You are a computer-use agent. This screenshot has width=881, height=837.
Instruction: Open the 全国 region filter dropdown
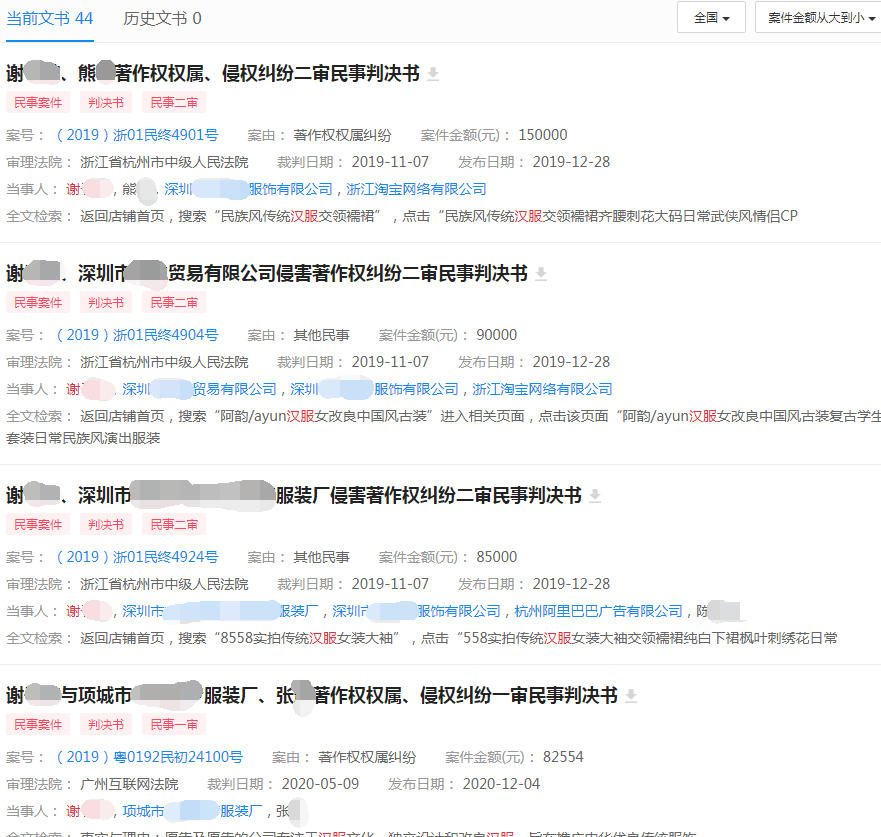[710, 17]
